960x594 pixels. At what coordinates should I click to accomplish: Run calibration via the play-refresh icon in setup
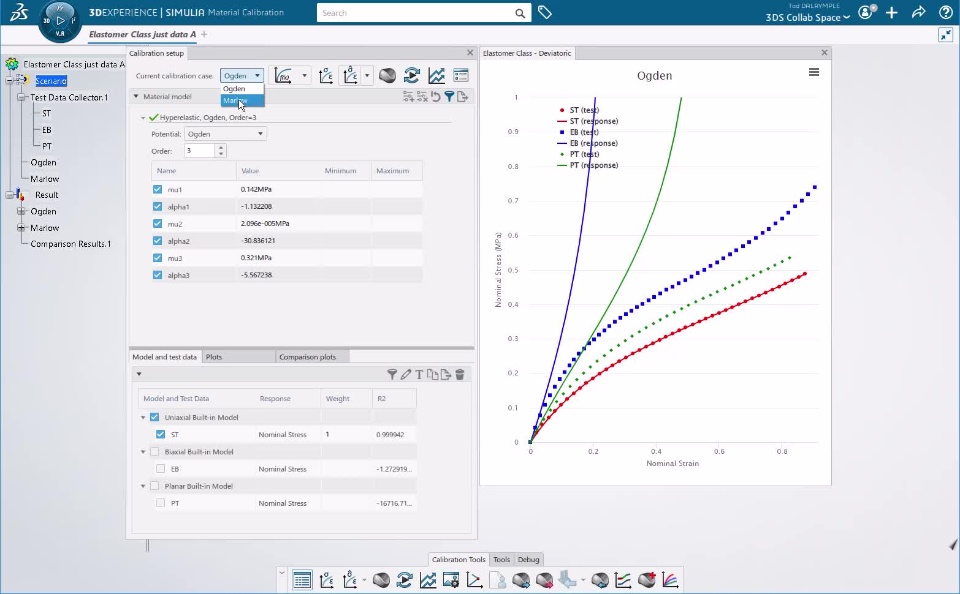coord(411,76)
